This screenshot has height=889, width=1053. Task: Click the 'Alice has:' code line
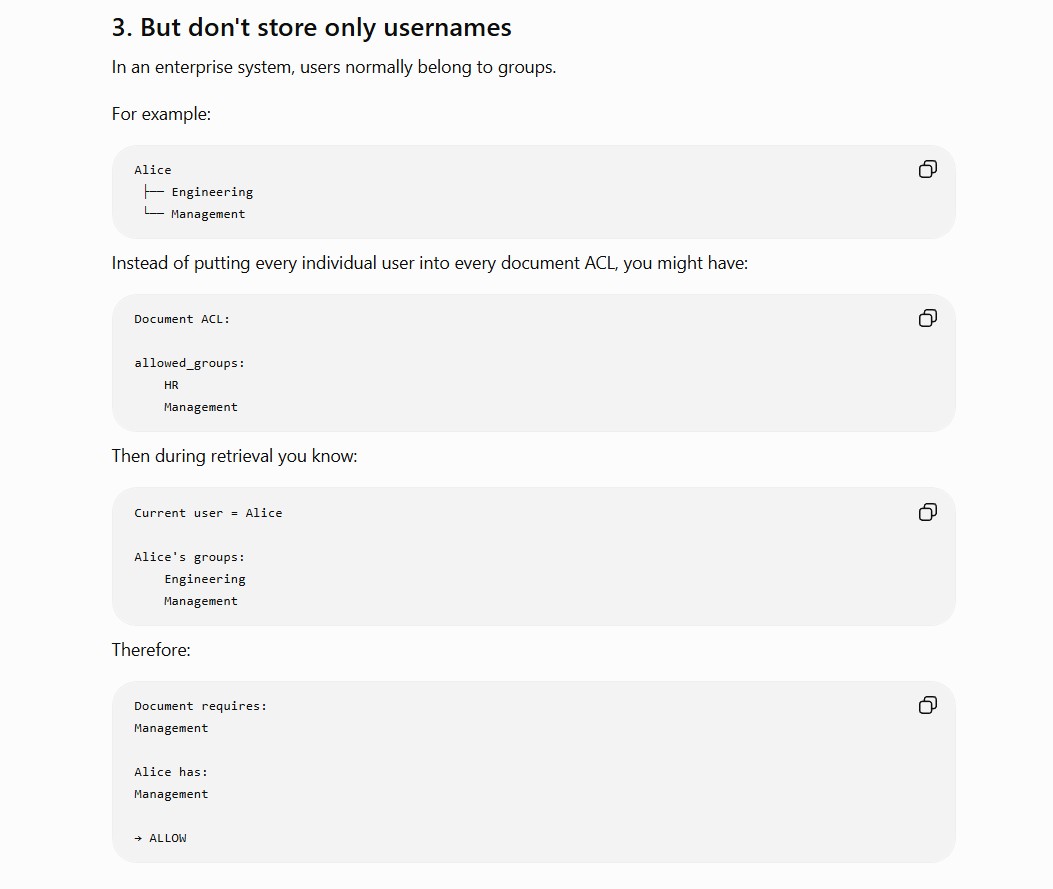tap(171, 772)
